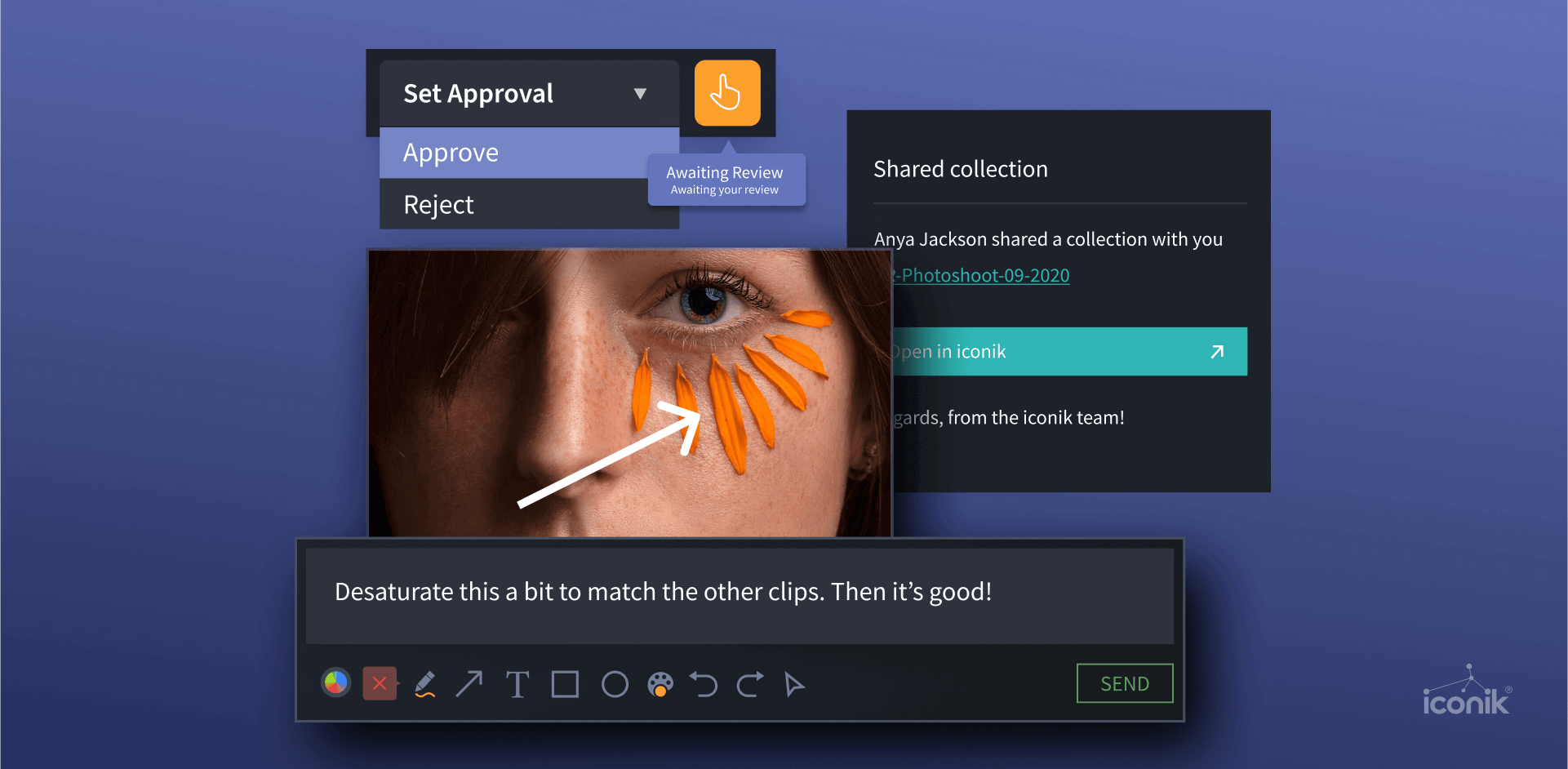
Task: Click 'Anya Jackson shared a collection with you' text
Action: click(x=1048, y=239)
